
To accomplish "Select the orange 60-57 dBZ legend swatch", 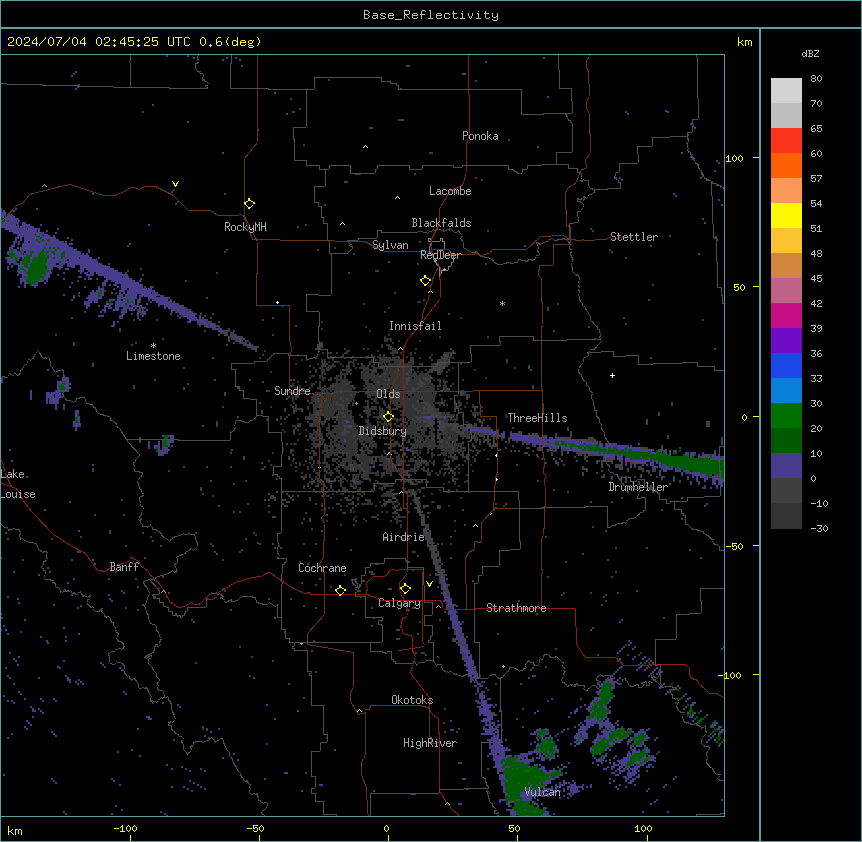I will (x=786, y=165).
